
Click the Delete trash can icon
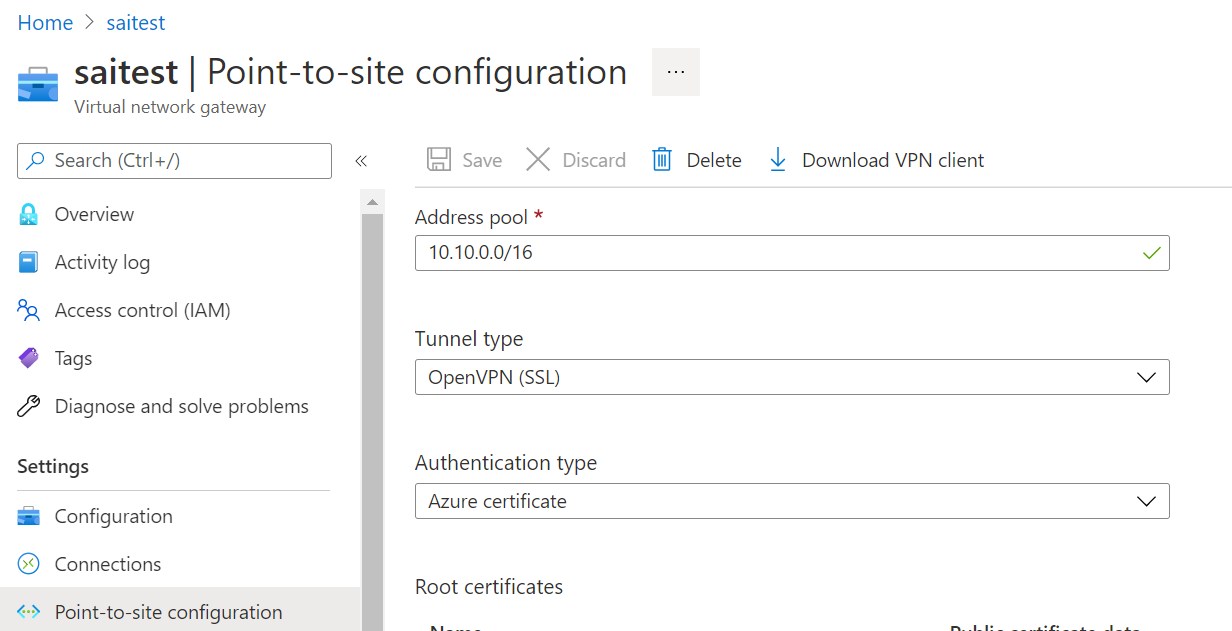[662, 160]
